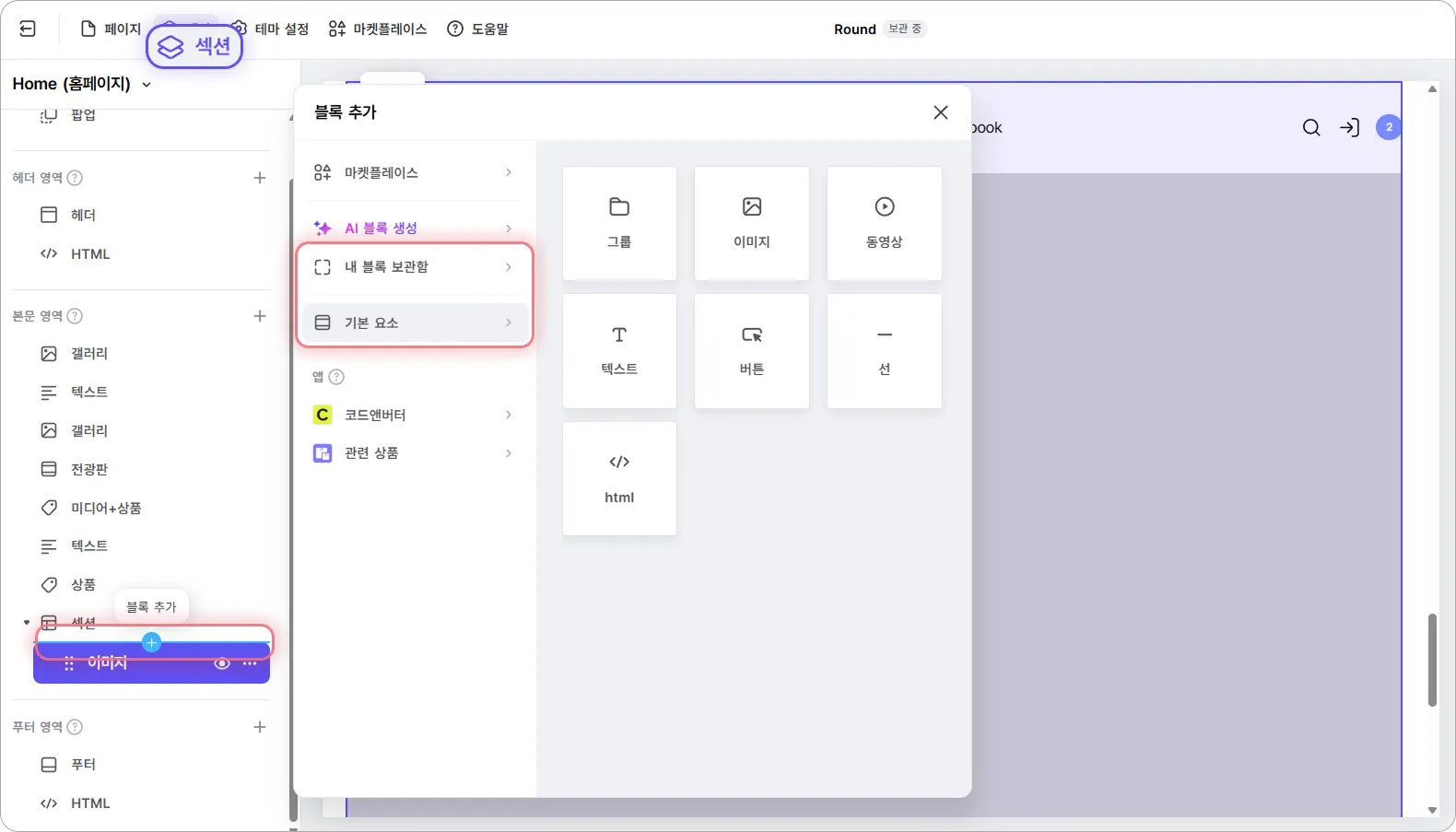Pick the 텍스트 tile in the 블록 추가 dialog
This screenshot has height=832, width=1456.
[619, 351]
